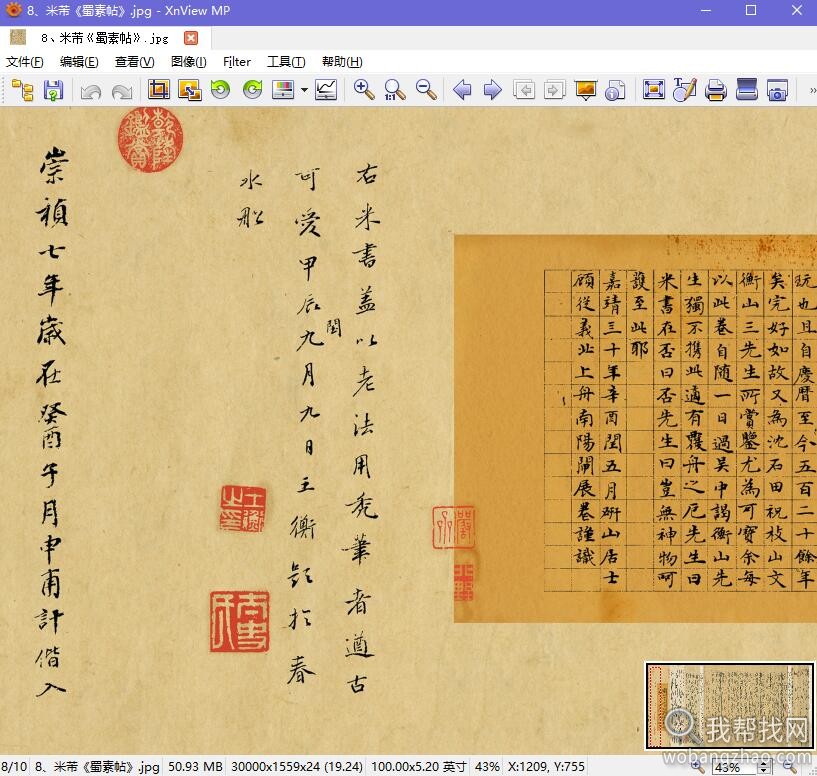Click the Scanner acquire icon
This screenshot has height=776, width=817.
pos(747,90)
